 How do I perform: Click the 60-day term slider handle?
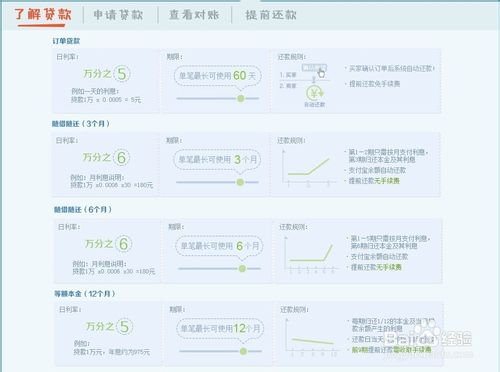[241, 98]
